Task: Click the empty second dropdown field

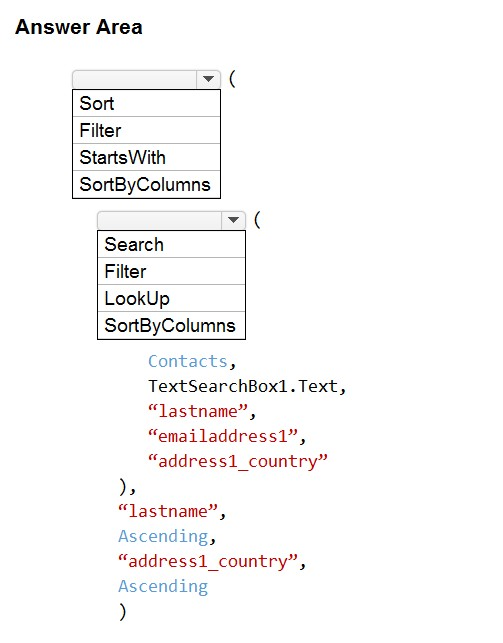Action: [x=160, y=220]
